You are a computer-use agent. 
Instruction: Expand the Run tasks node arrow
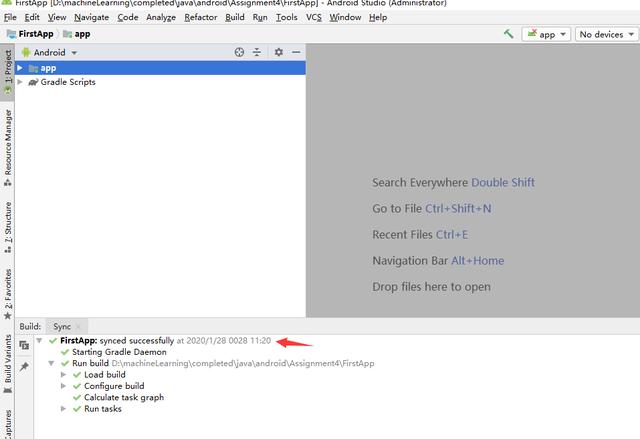[63, 409]
